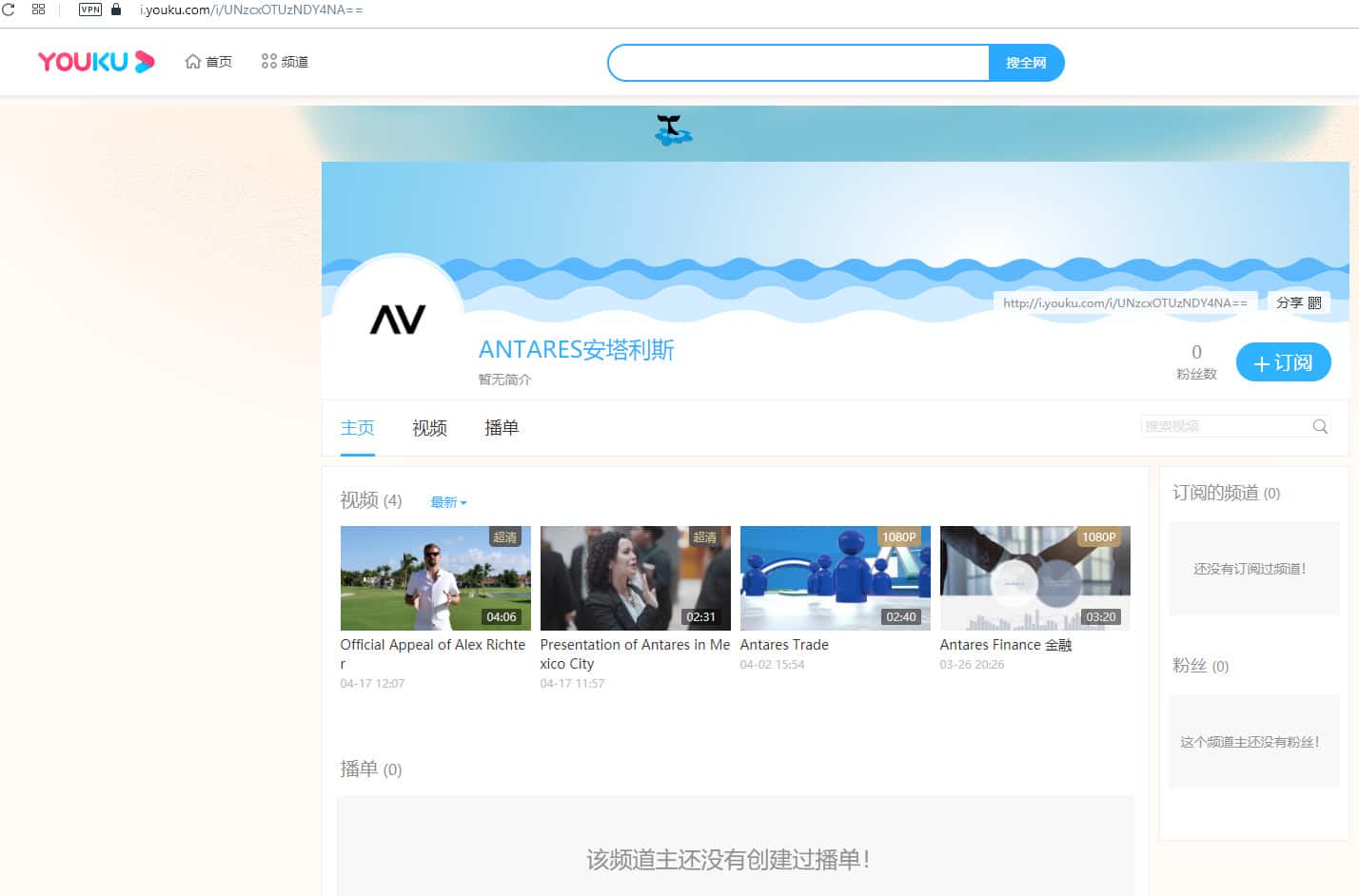Click the whale tail banner icon
The width and height of the screenshot is (1359, 896).
coord(673,129)
